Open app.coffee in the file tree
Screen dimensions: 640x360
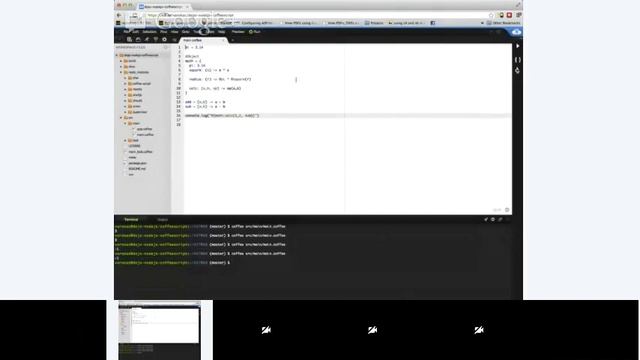click(x=144, y=129)
